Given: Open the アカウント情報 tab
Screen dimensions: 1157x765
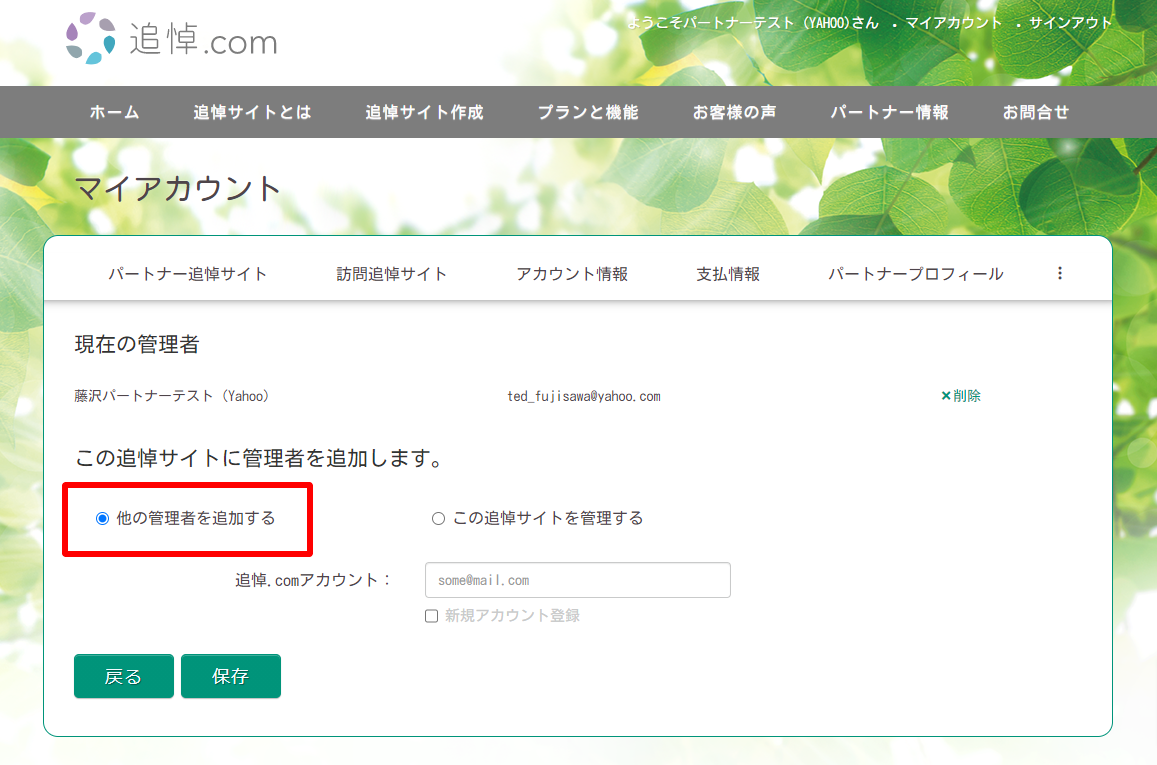Looking at the screenshot, I should [572, 274].
